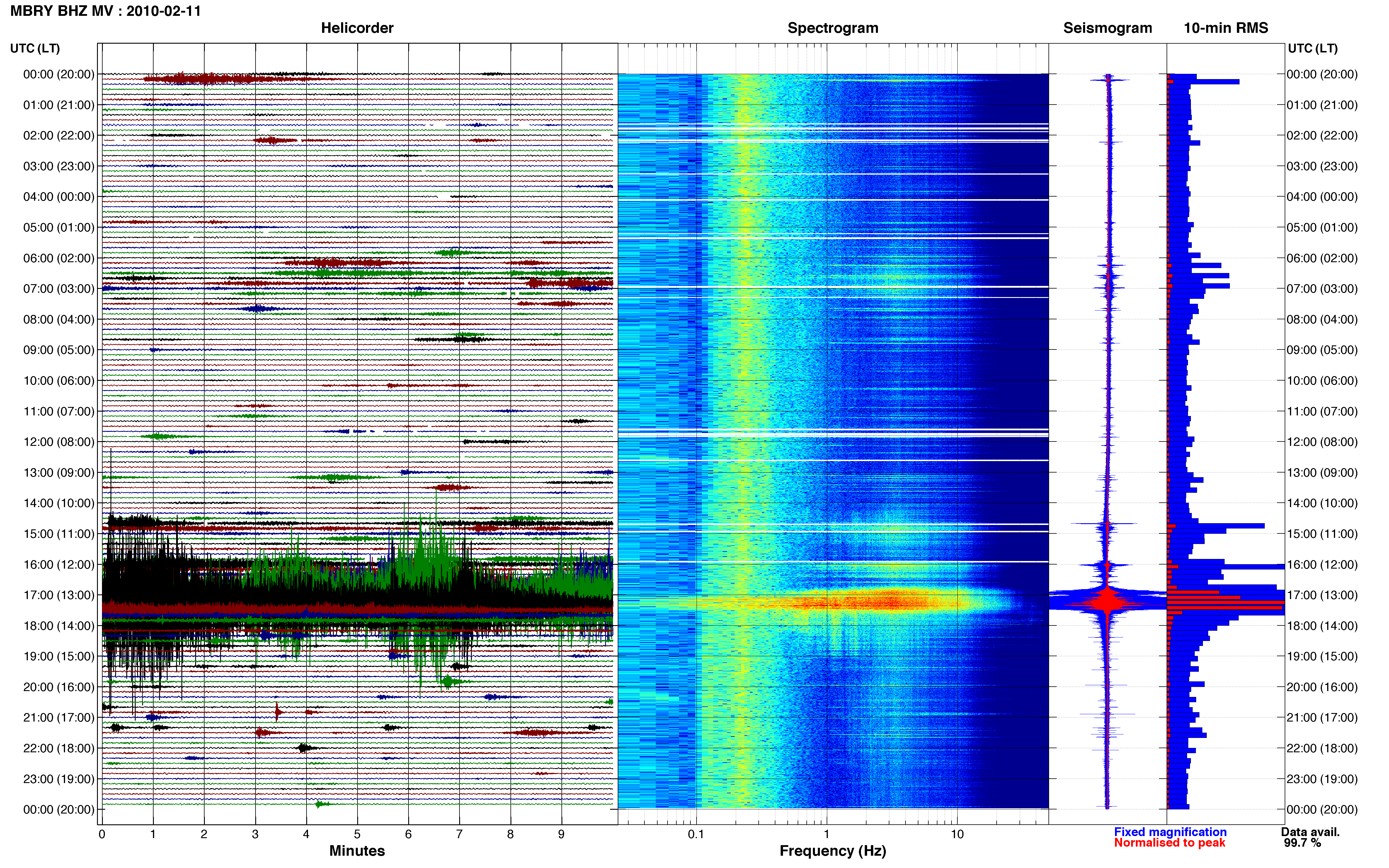
Task: Click the 'Data avail.' label
Action: point(1310,832)
